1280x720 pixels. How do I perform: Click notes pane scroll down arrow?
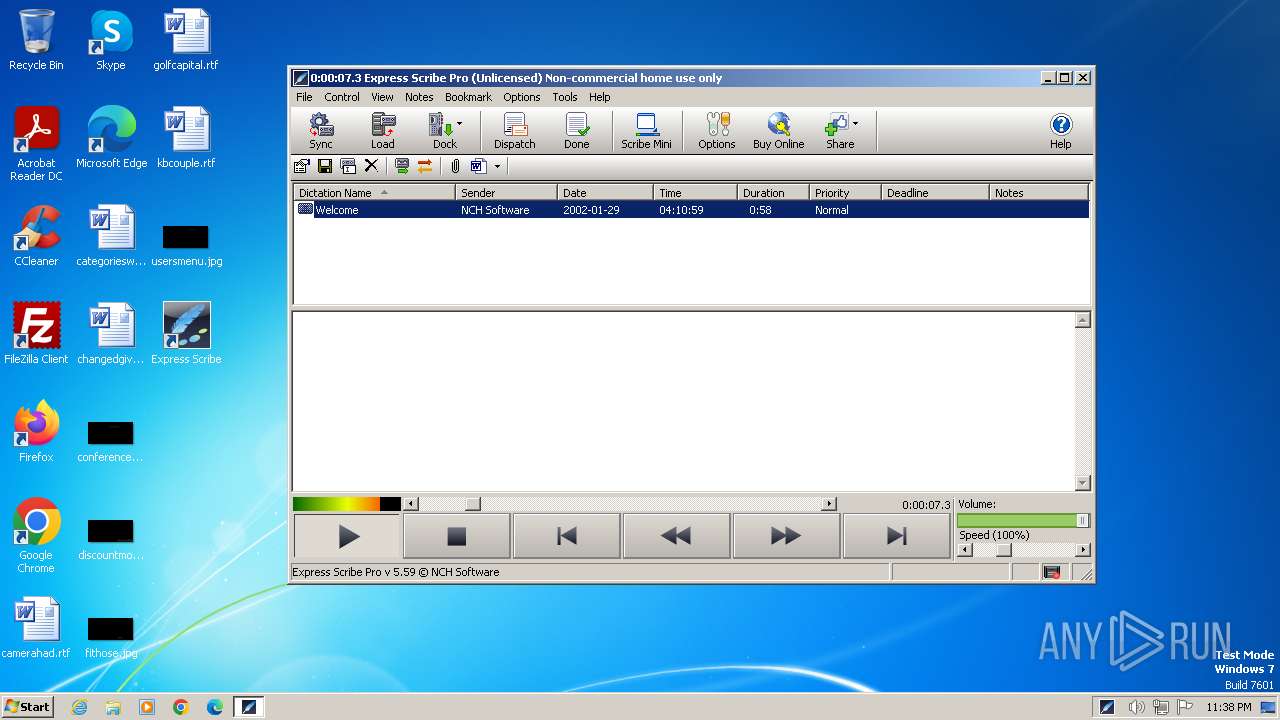tap(1082, 483)
